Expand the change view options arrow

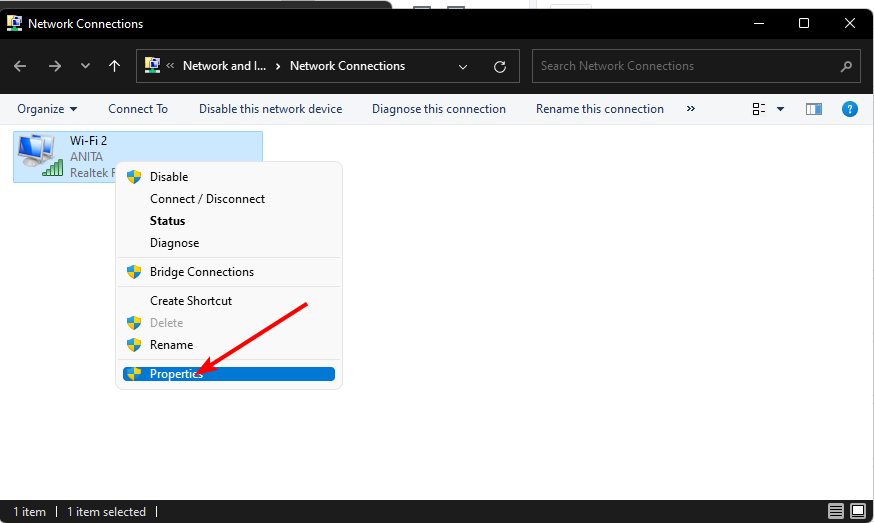[781, 109]
